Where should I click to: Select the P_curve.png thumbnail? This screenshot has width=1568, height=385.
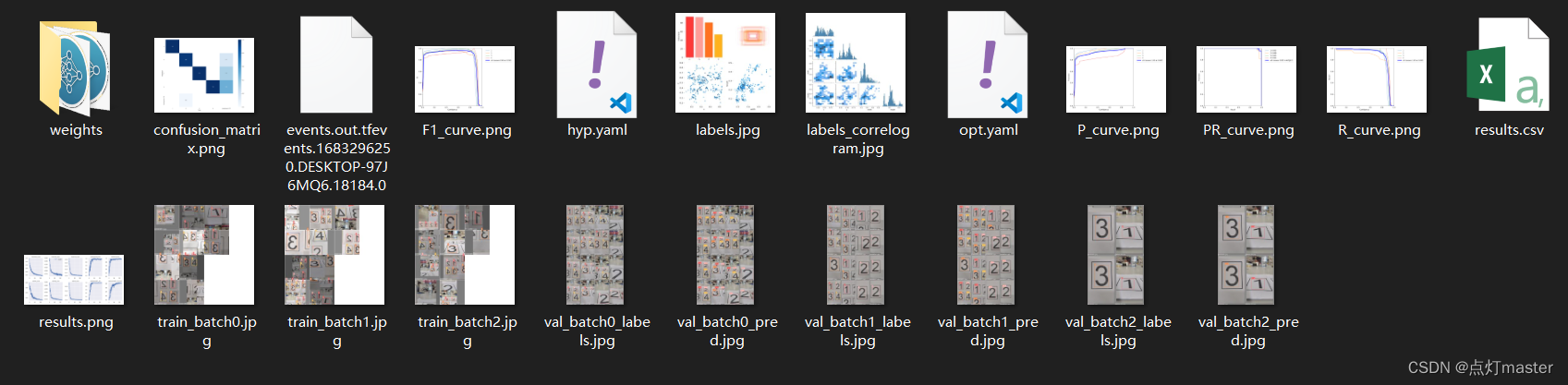1116,79
